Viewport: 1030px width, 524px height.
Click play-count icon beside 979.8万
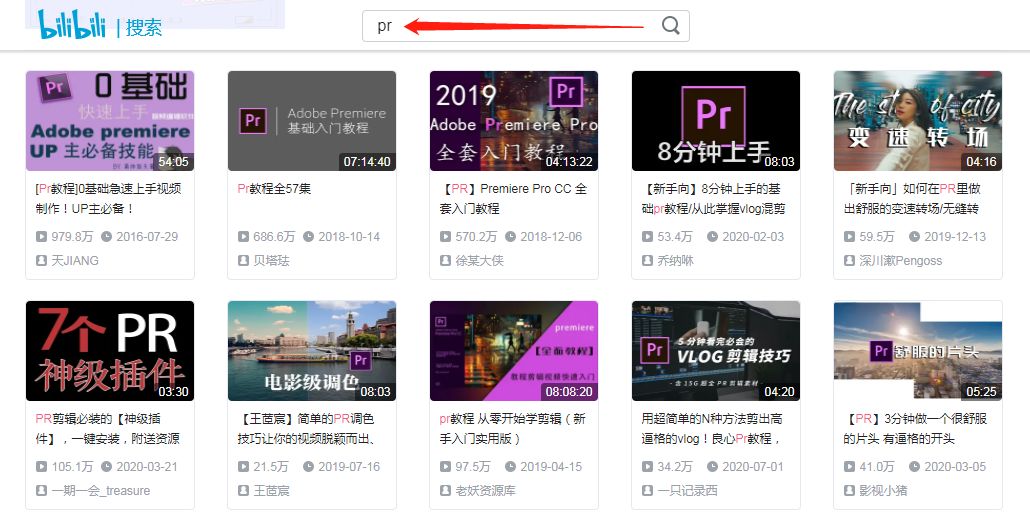pyautogui.click(x=41, y=236)
